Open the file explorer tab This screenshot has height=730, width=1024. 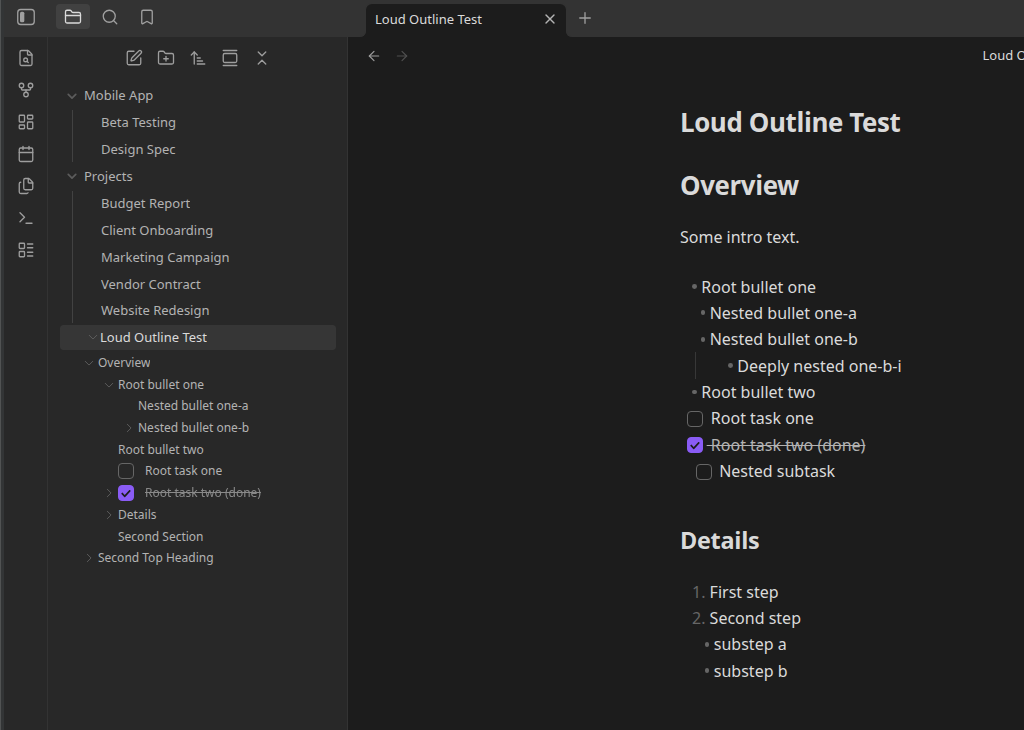pos(73,17)
